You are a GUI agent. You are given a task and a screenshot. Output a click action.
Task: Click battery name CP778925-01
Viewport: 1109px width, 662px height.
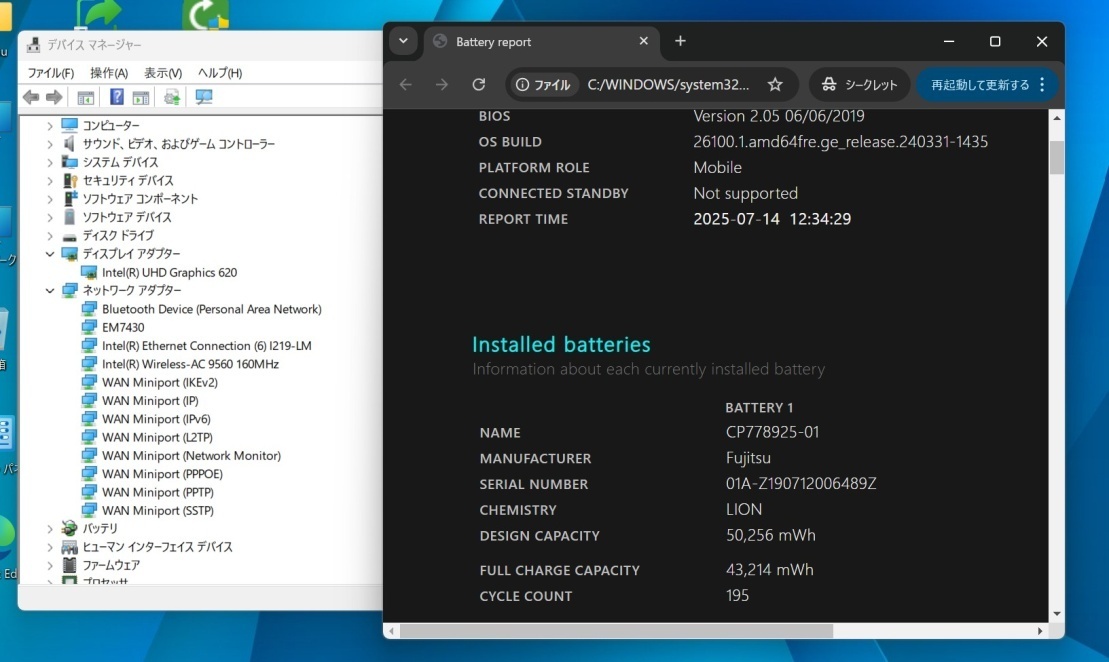point(772,432)
